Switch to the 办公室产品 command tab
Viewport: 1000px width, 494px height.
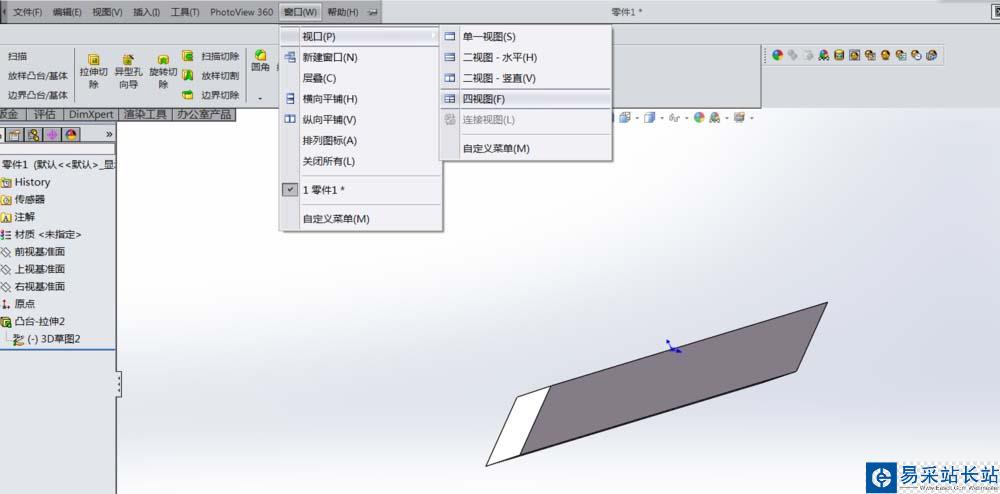[x=203, y=114]
